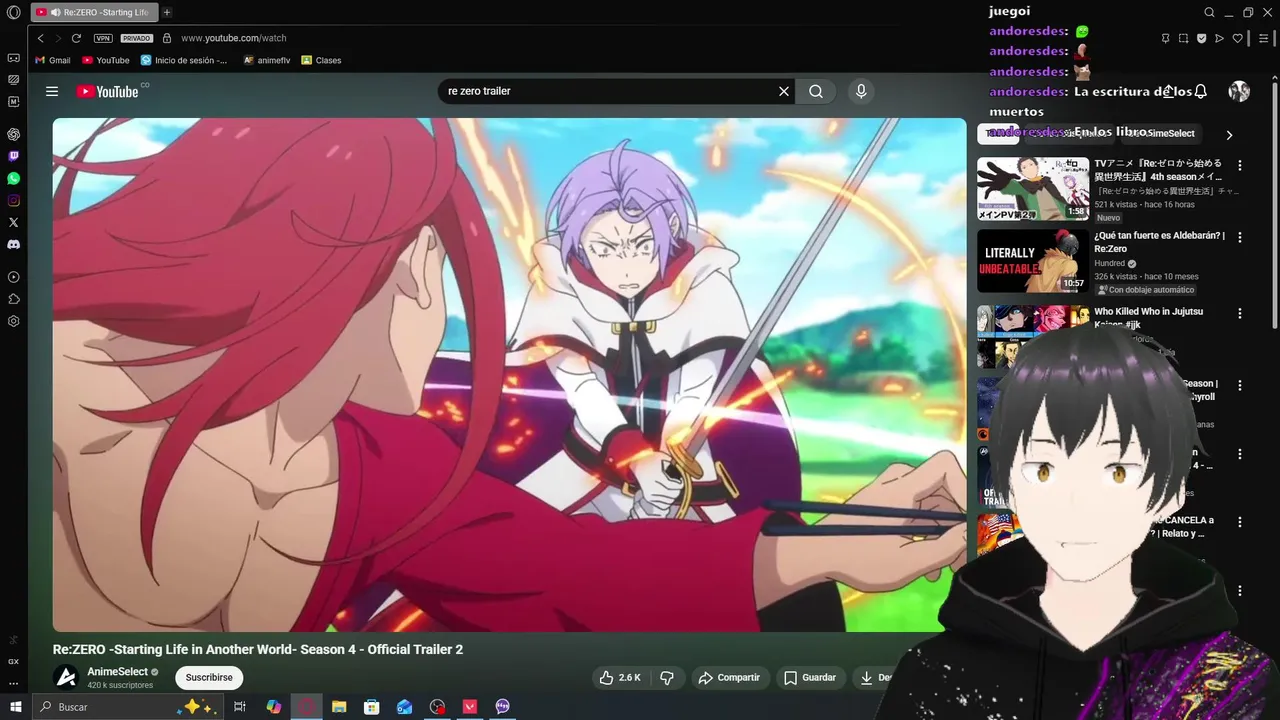Open the Gmail bookmark
1280x720 pixels.
click(53, 60)
